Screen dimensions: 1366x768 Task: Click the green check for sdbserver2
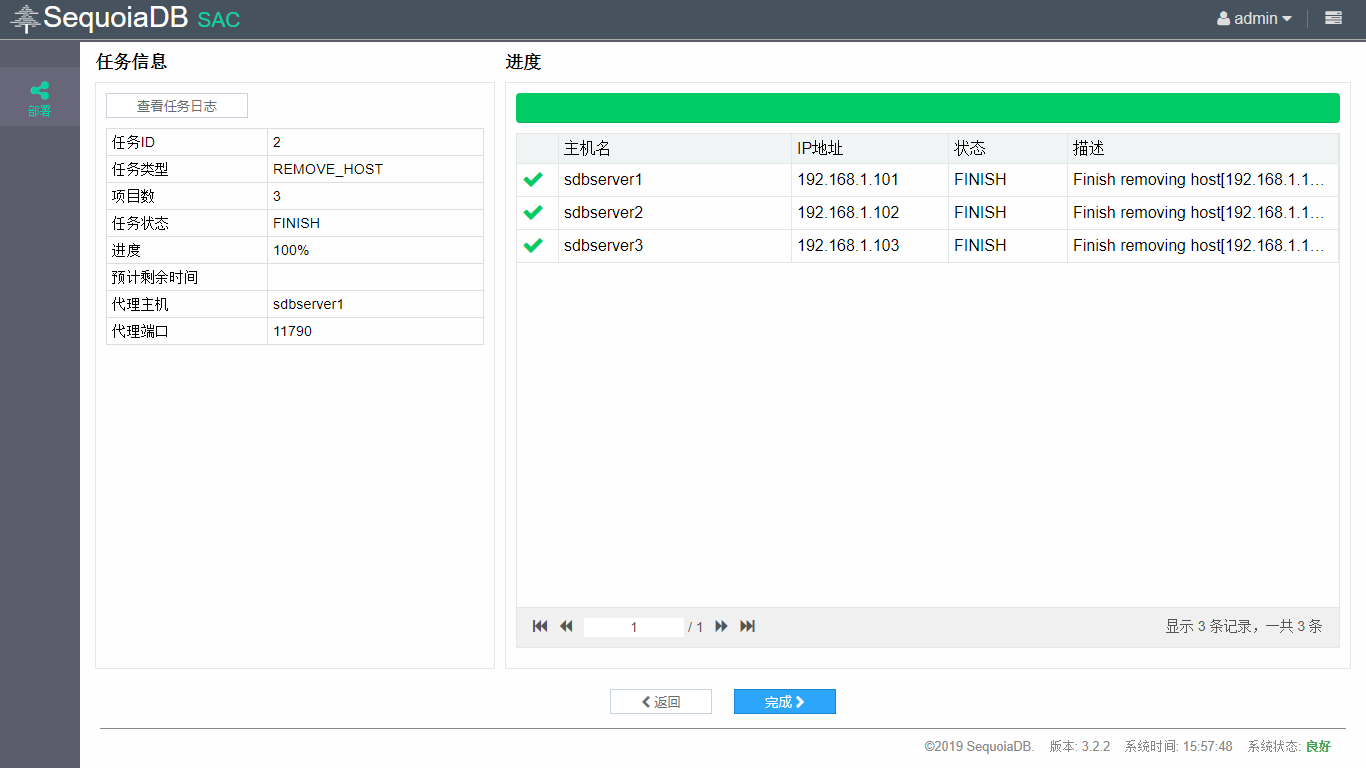pyautogui.click(x=533, y=213)
